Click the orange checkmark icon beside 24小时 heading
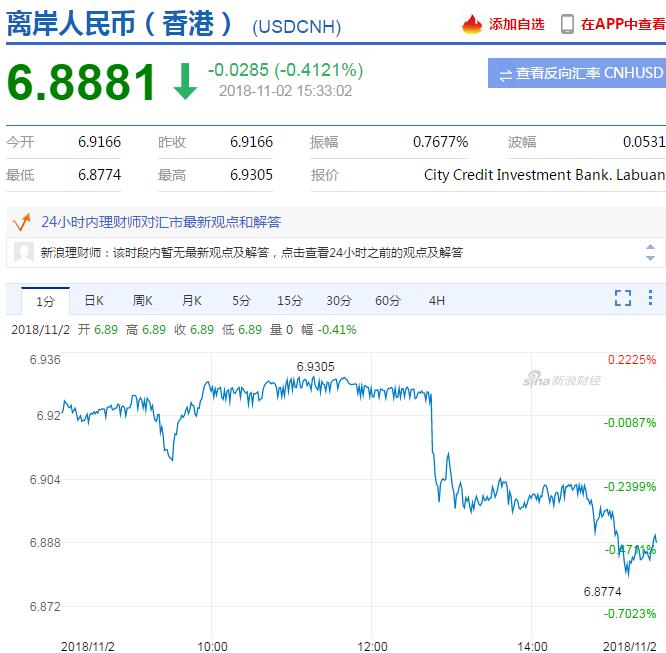 click(x=21, y=221)
